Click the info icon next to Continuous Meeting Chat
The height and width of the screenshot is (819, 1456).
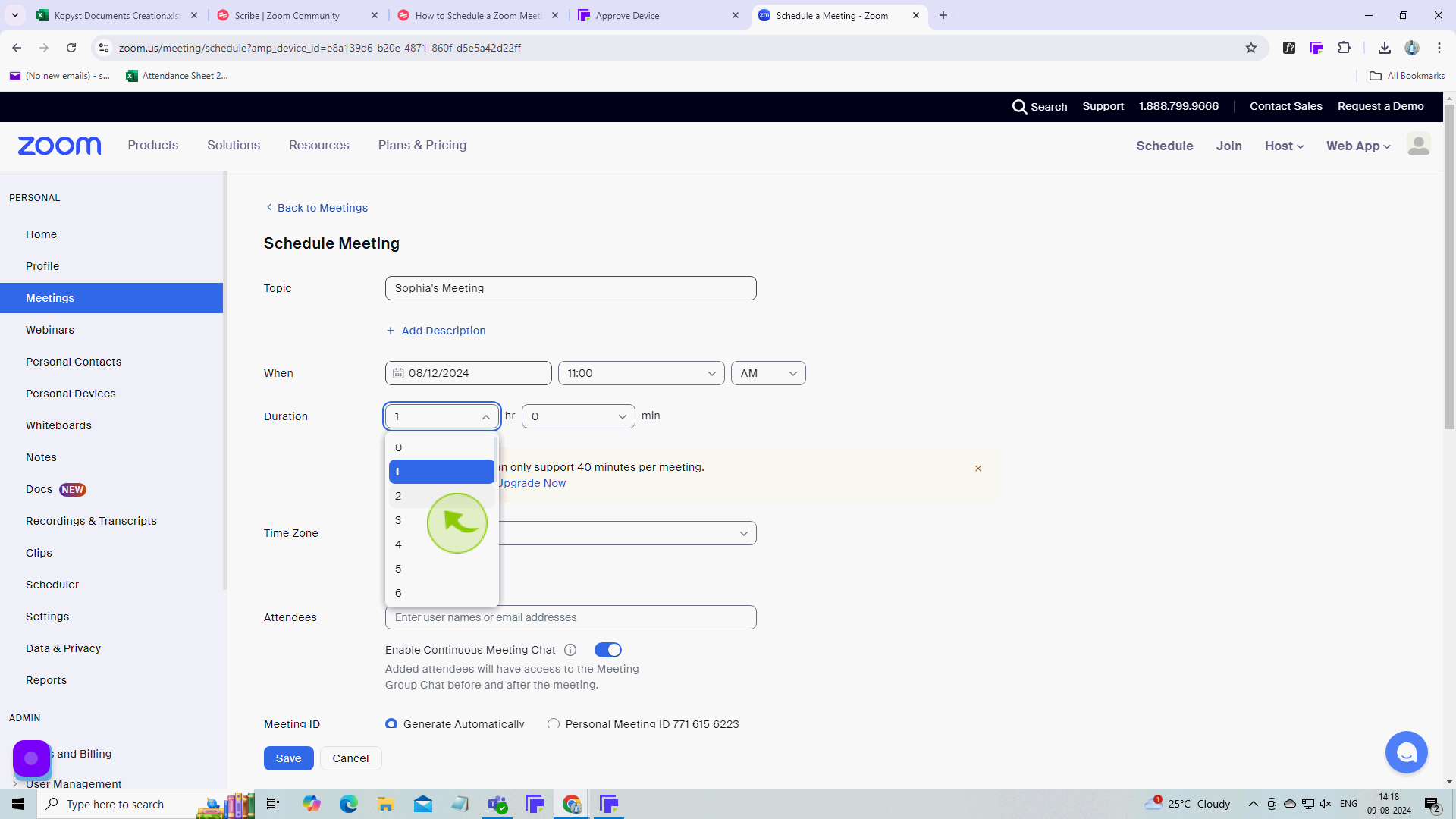pos(570,650)
